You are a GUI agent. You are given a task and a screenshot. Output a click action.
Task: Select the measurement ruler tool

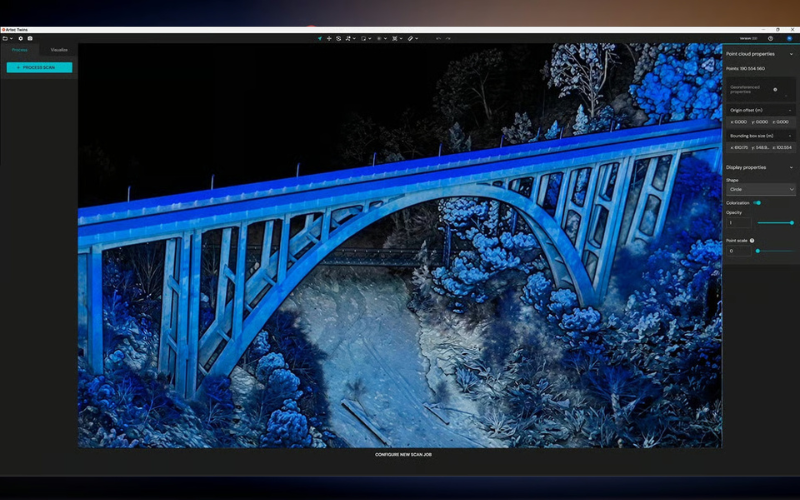(410, 38)
